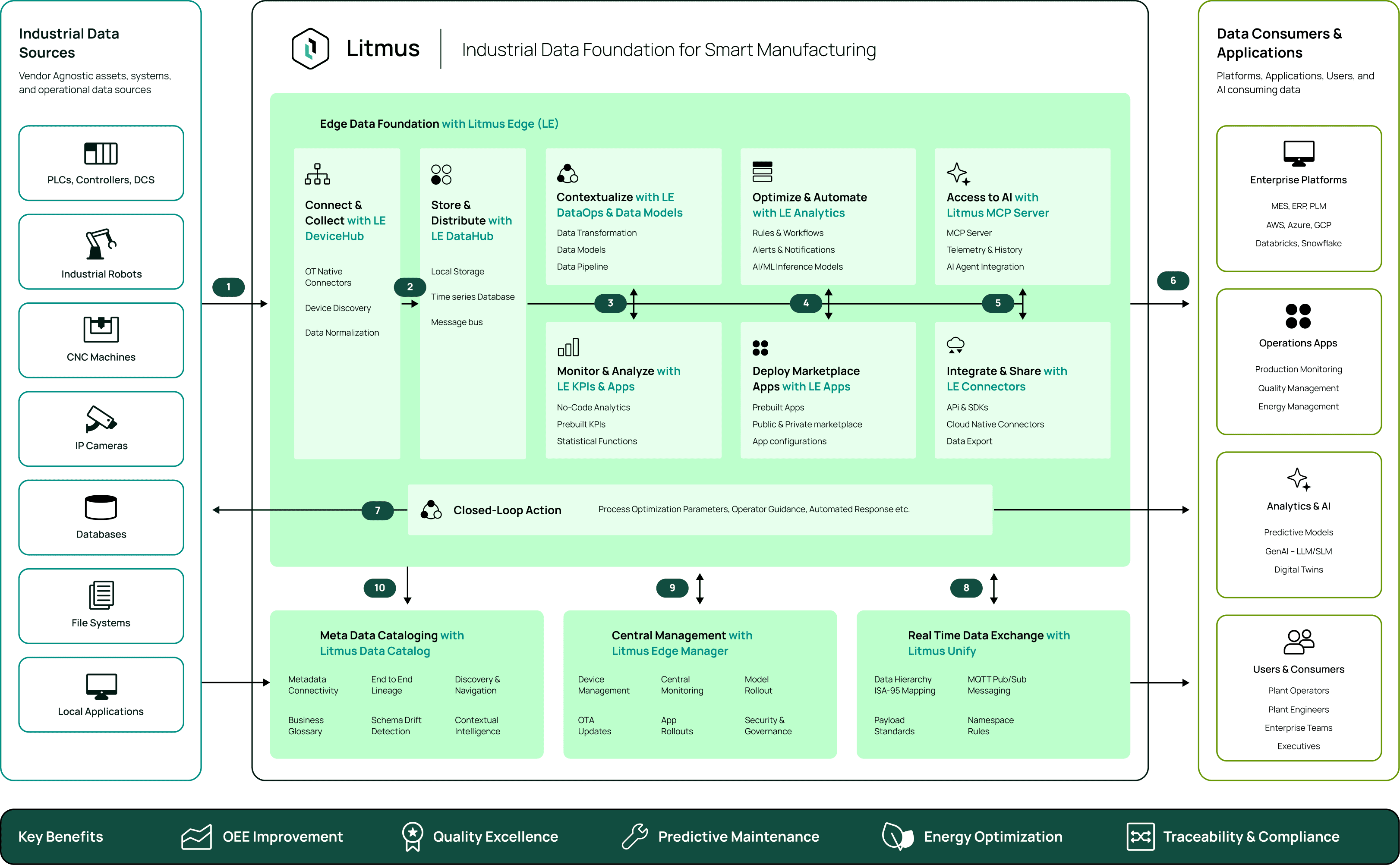Click the PLCs, Controllers, DCS icon
Screen dimensions: 1400x865
[x=101, y=153]
